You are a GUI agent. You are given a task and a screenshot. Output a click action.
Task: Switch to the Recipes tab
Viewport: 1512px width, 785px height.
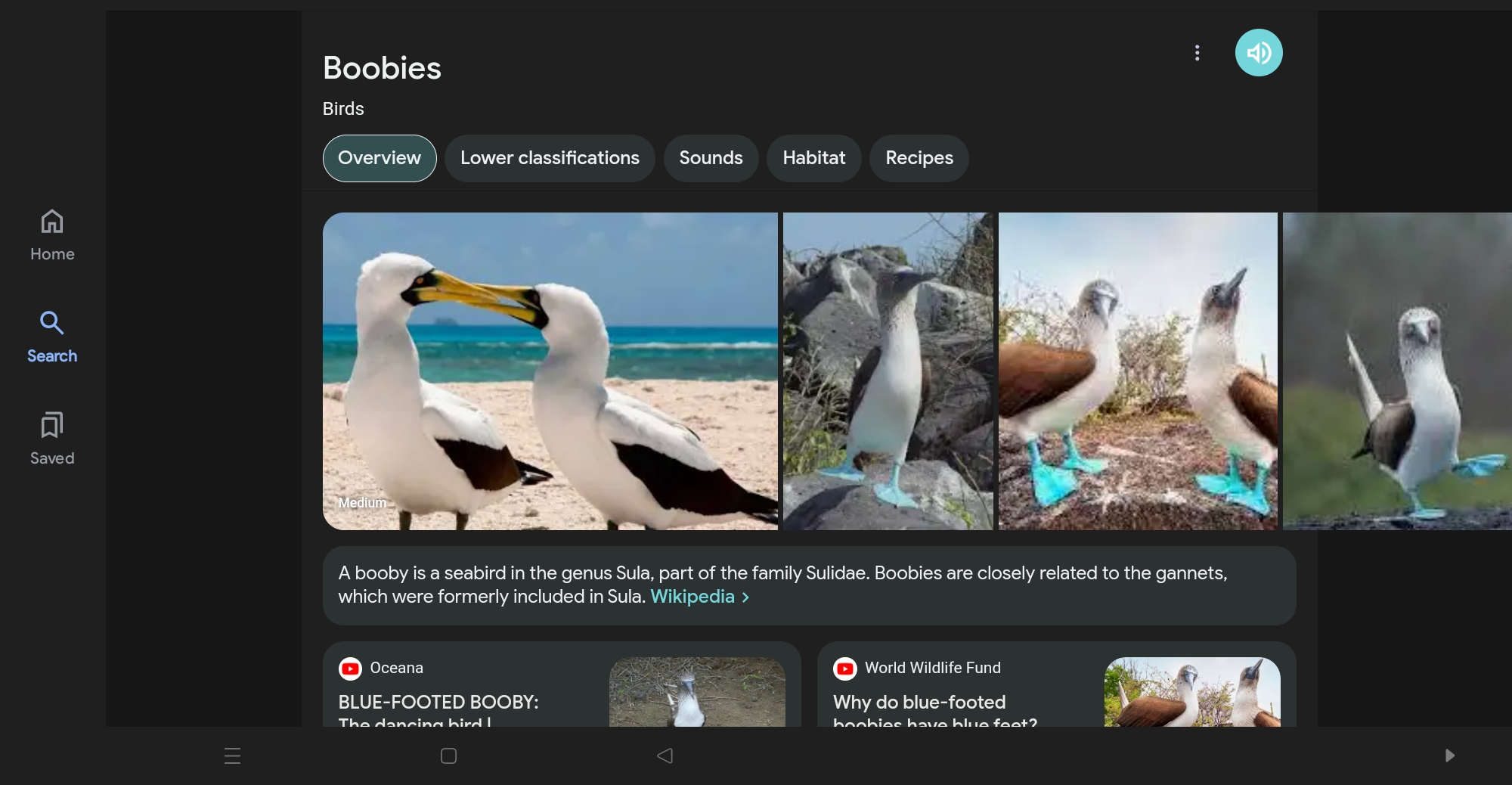click(x=919, y=158)
